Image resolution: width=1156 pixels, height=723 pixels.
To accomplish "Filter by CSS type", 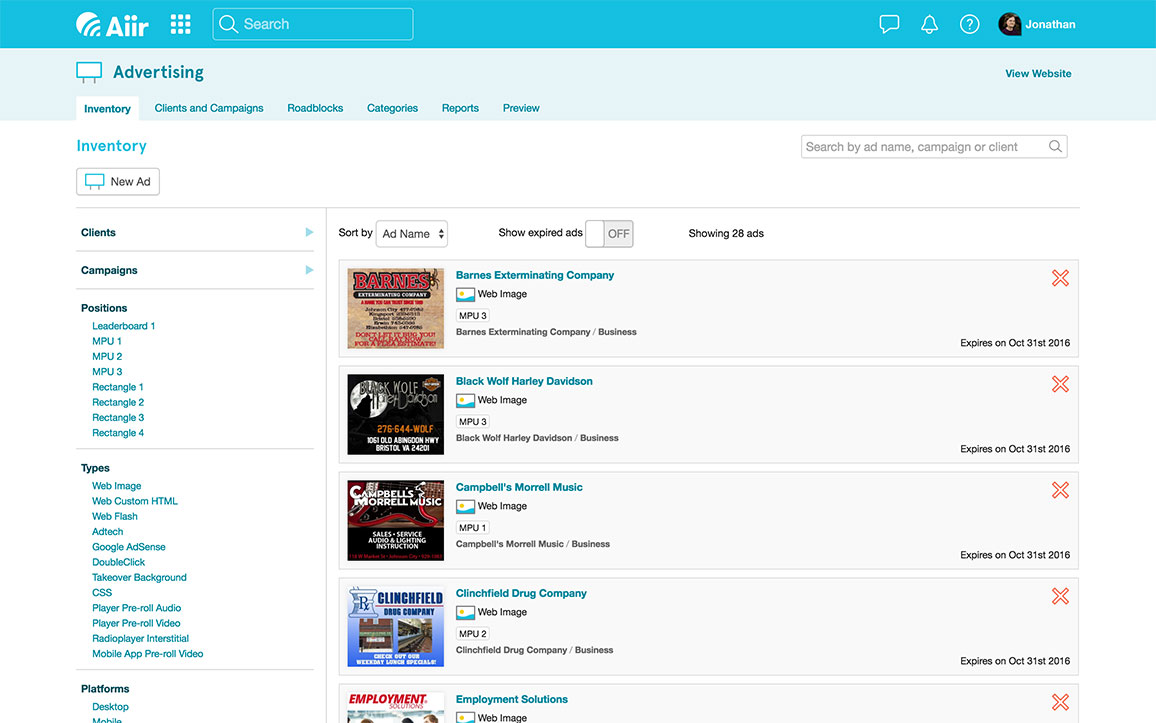I will point(102,593).
